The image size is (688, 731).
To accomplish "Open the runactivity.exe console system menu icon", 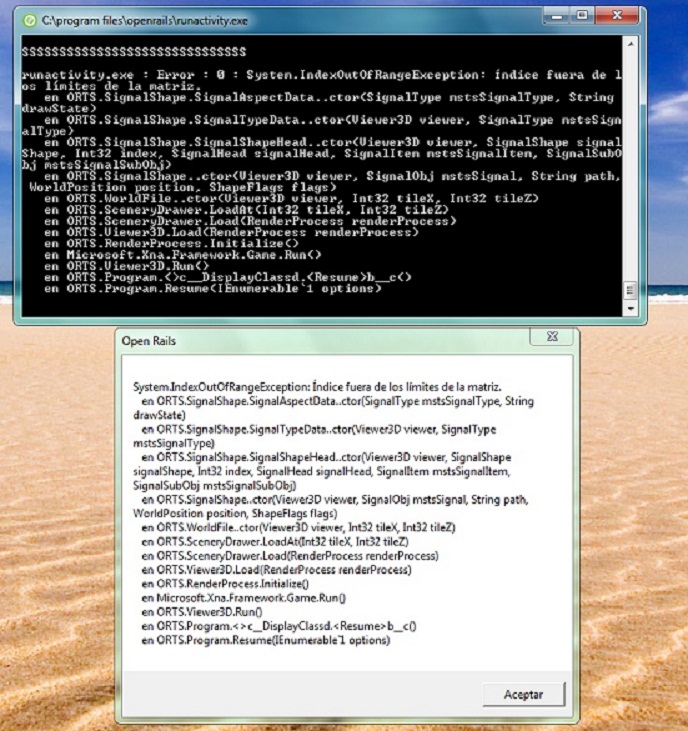I will [x=30, y=20].
